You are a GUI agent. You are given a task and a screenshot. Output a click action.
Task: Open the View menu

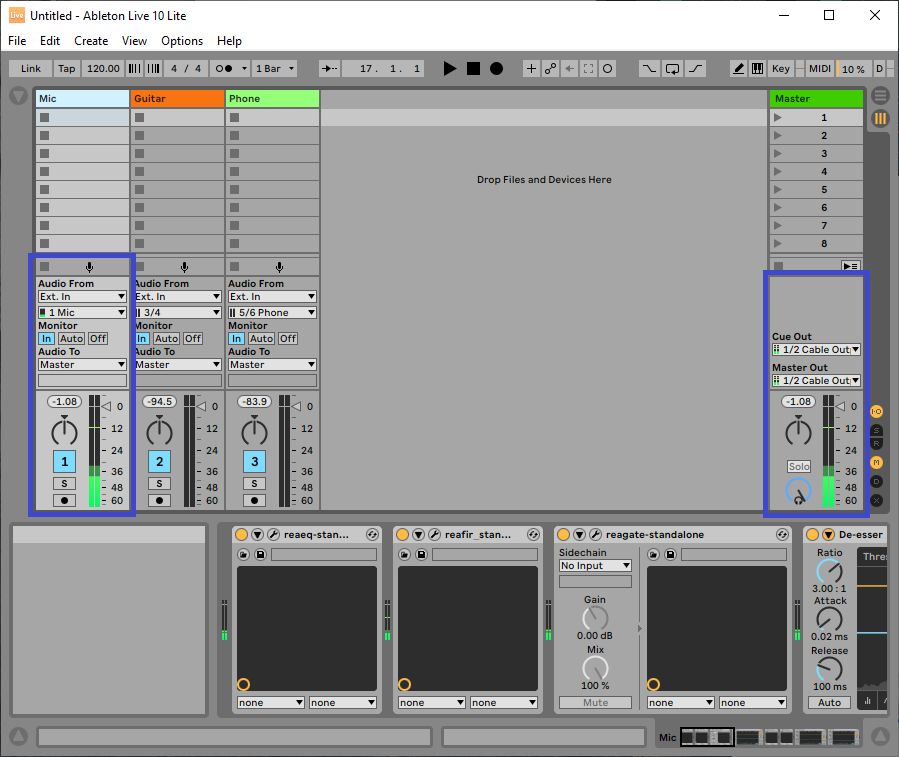134,41
